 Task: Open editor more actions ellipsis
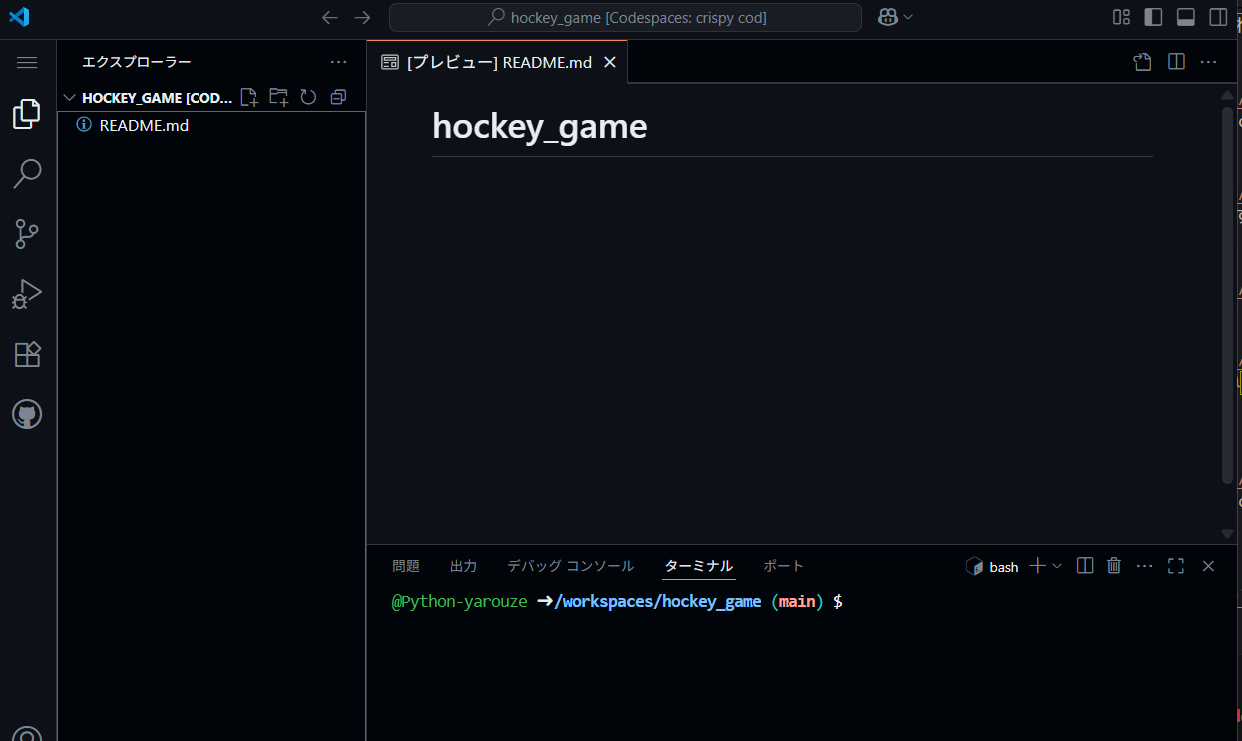[x=1208, y=62]
